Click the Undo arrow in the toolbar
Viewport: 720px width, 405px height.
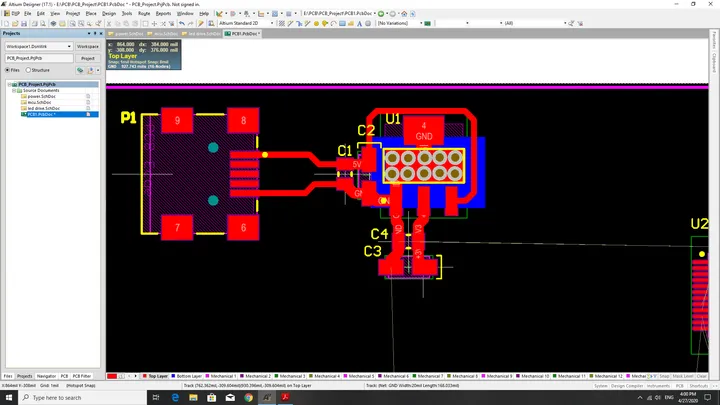182,23
